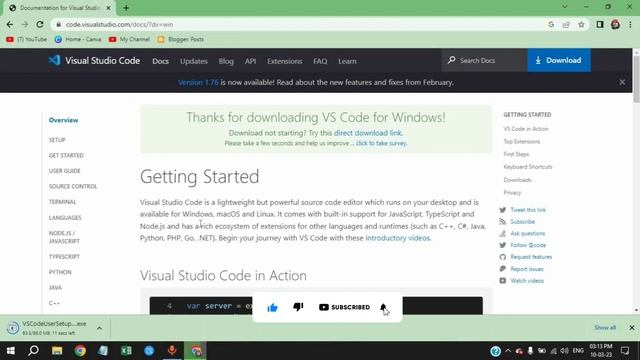
Task: Expand GET STARTED section in sidebar
Action: click(x=66, y=155)
